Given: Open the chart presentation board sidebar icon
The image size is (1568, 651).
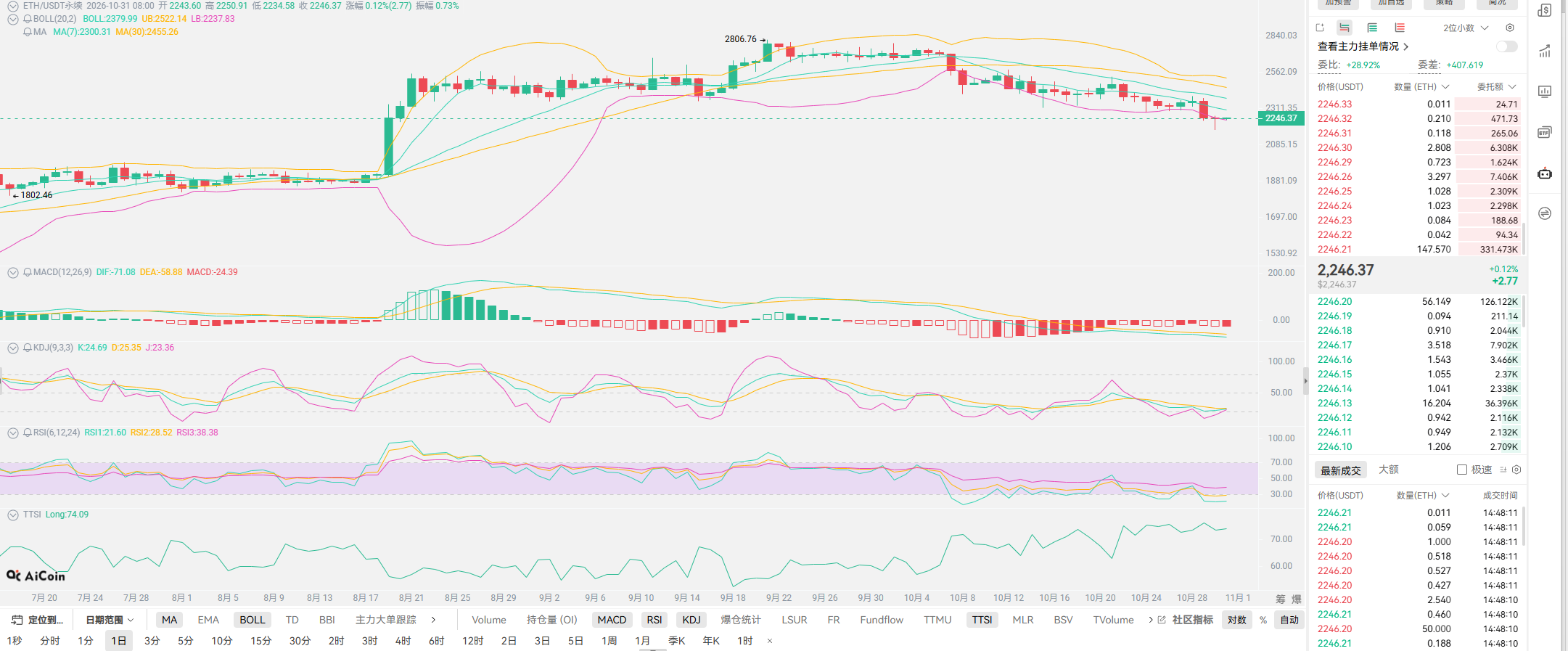Looking at the screenshot, I should click(1545, 91).
